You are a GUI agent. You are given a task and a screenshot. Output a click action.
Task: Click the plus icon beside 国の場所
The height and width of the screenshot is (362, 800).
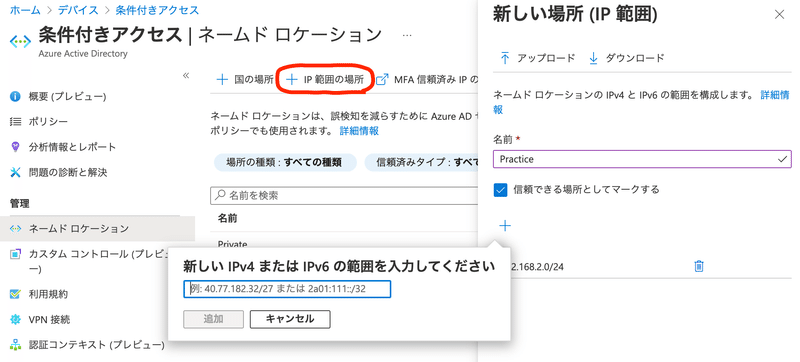coord(222,80)
